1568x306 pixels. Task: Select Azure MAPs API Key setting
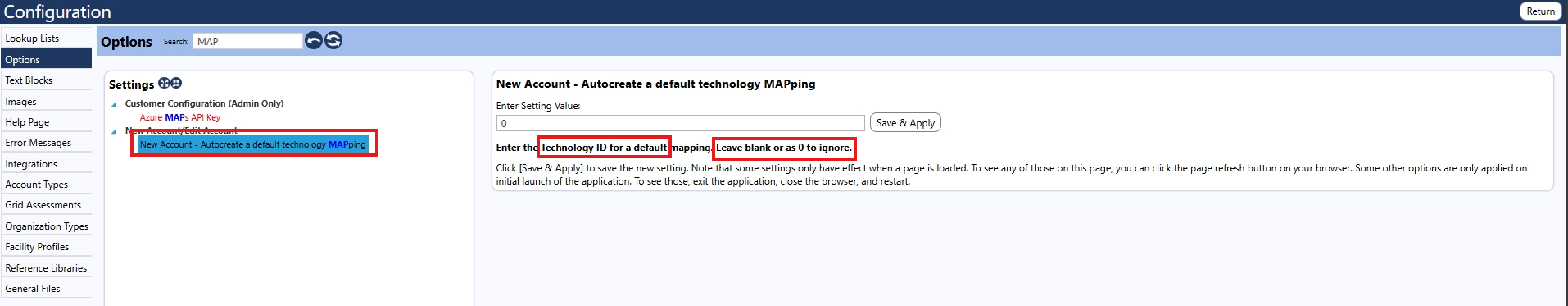pos(180,117)
